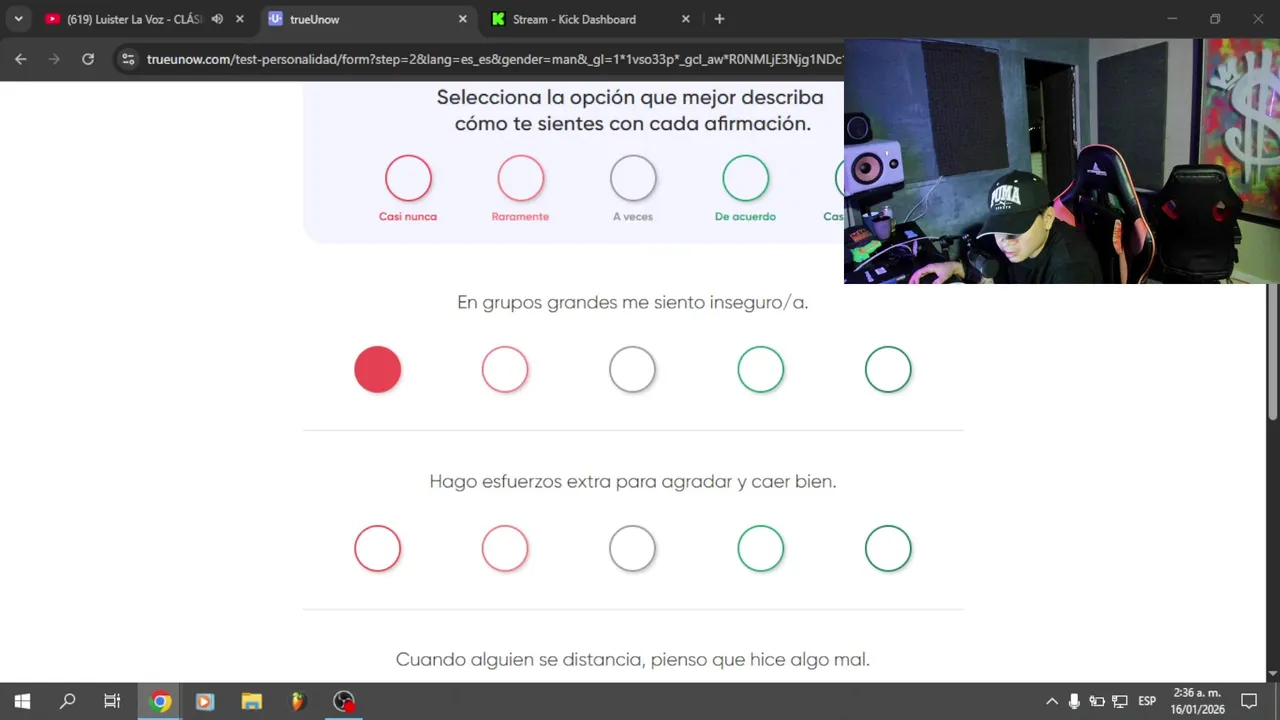Choose first red option for 'En grupos grandes me siento inseguro/a'
Screen dimensions: 1280x720
378,370
